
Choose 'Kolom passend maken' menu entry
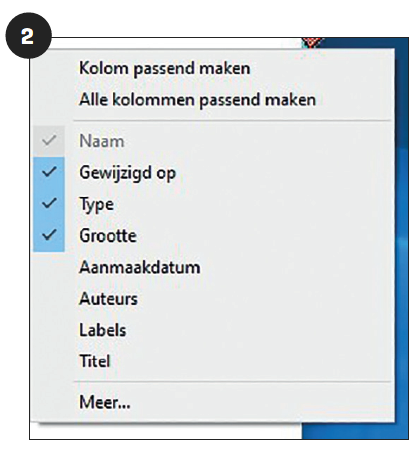[x=165, y=69]
